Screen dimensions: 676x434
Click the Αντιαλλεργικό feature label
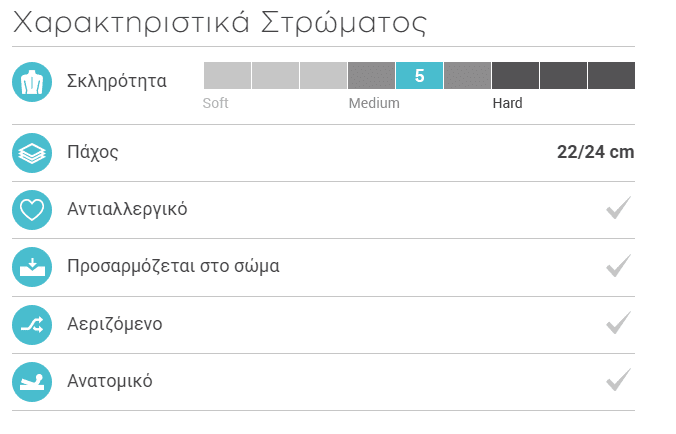click(127, 210)
